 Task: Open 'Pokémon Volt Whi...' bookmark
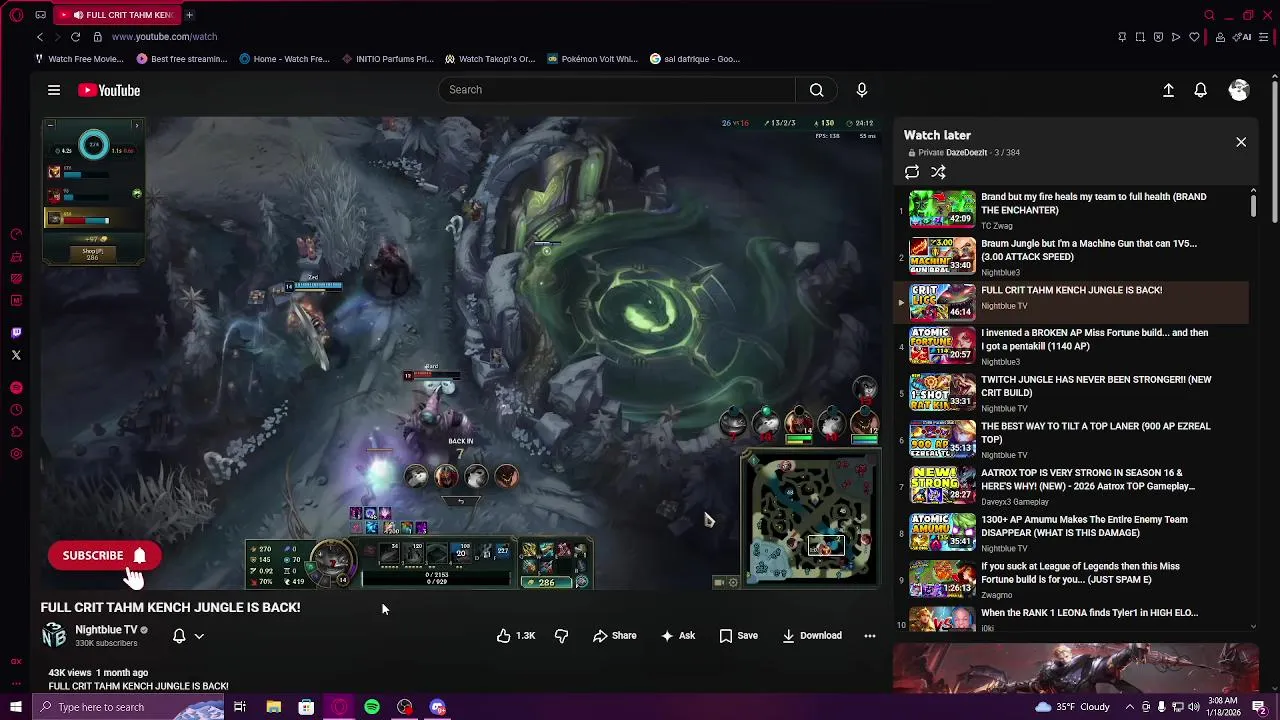[593, 59]
